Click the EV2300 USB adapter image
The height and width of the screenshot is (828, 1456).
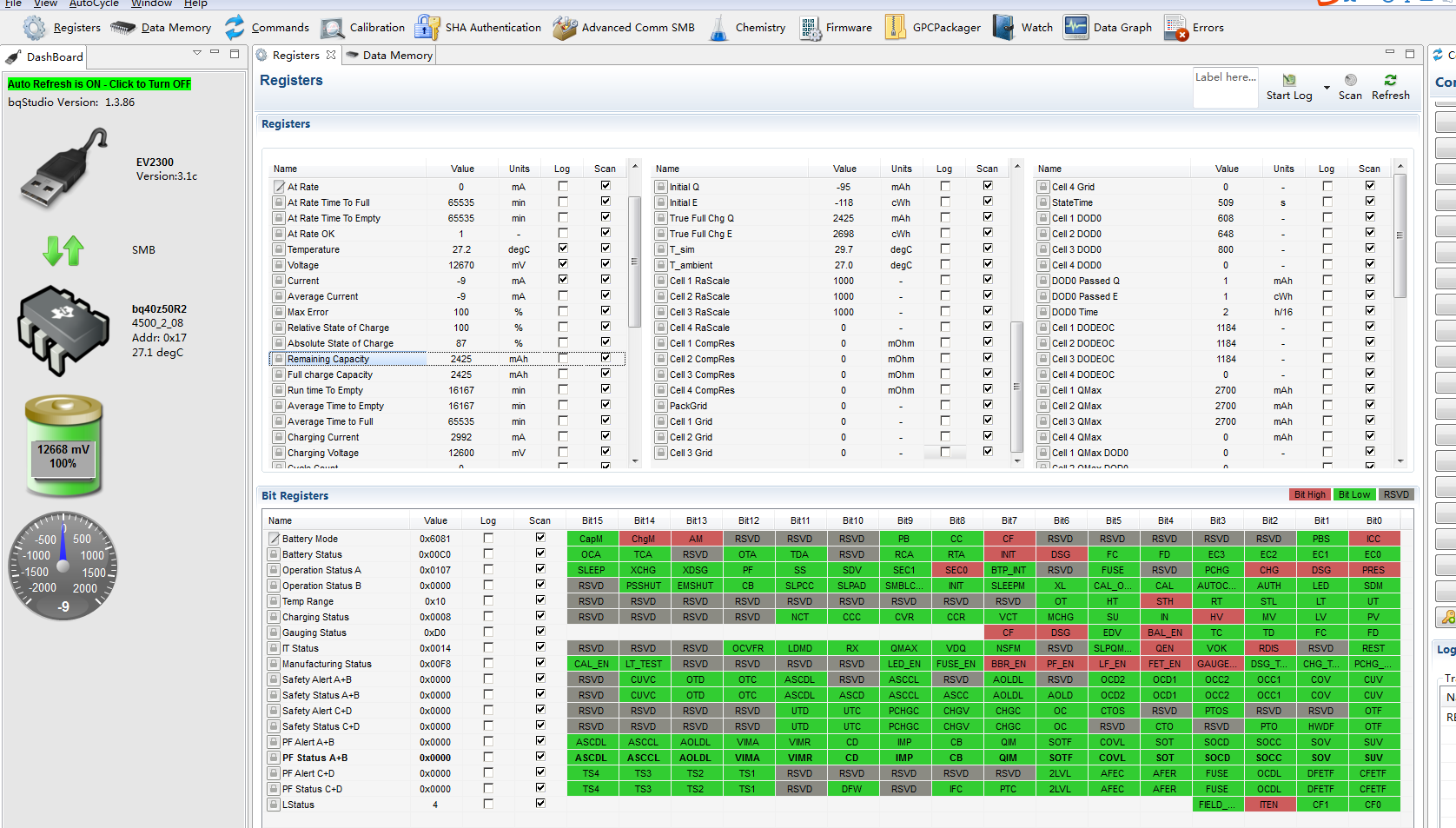click(x=64, y=167)
